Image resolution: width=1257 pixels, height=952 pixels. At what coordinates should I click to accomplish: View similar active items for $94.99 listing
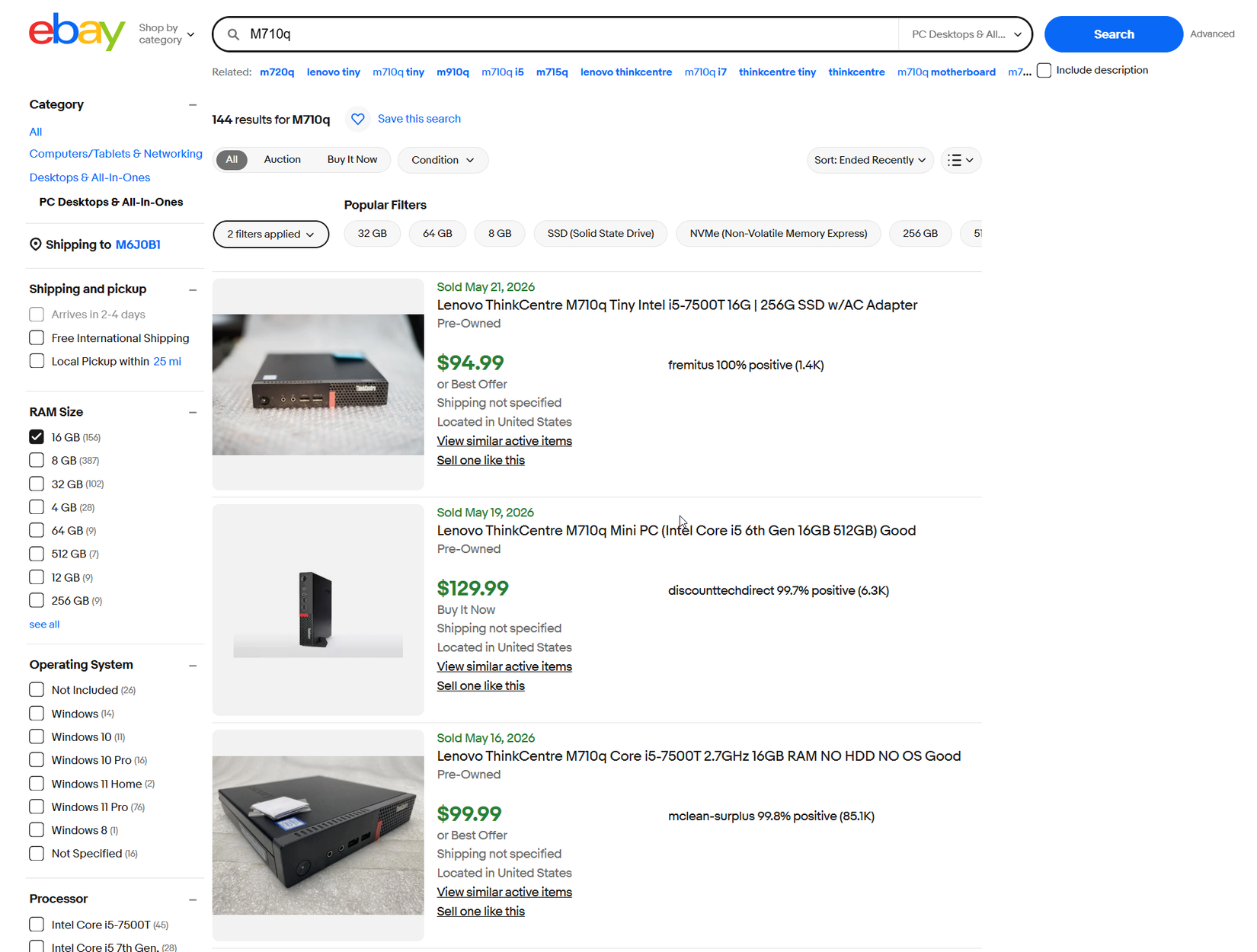click(504, 441)
